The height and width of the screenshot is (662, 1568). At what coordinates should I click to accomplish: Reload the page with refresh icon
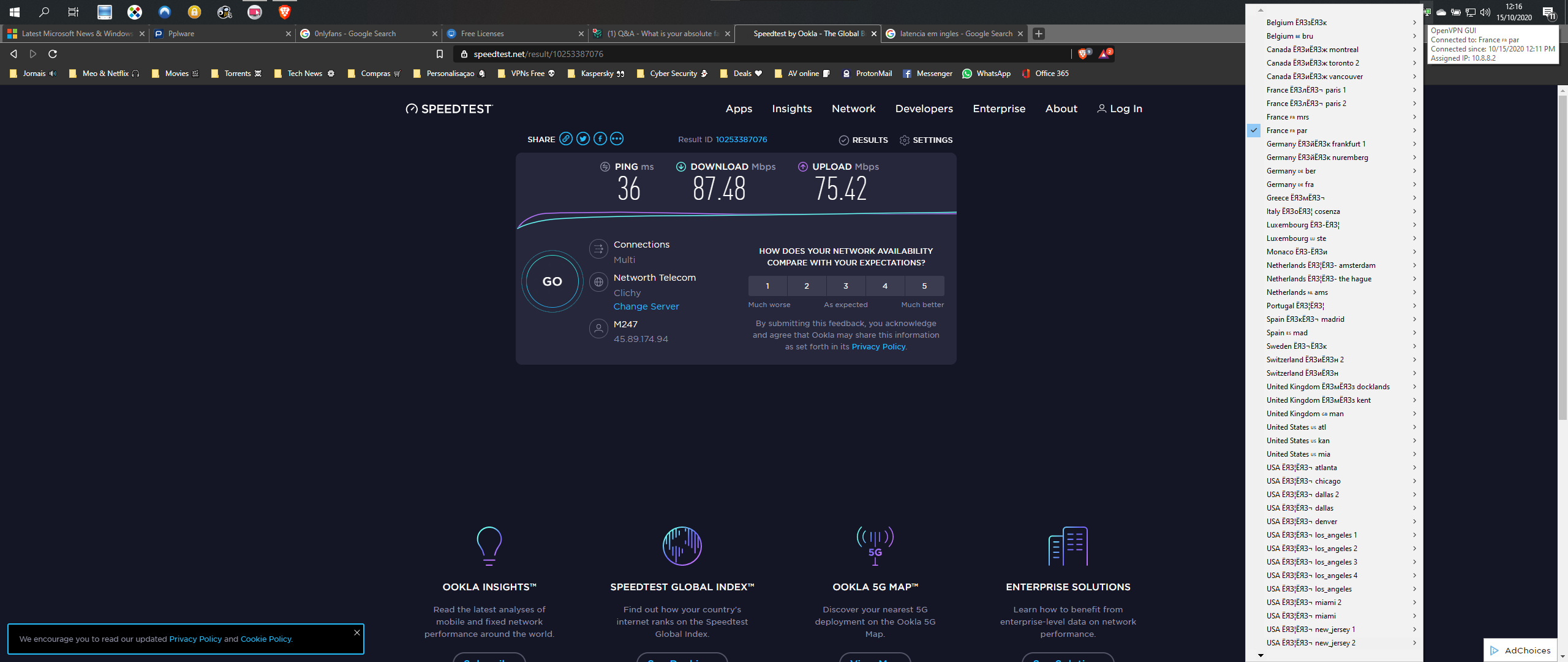(x=53, y=54)
